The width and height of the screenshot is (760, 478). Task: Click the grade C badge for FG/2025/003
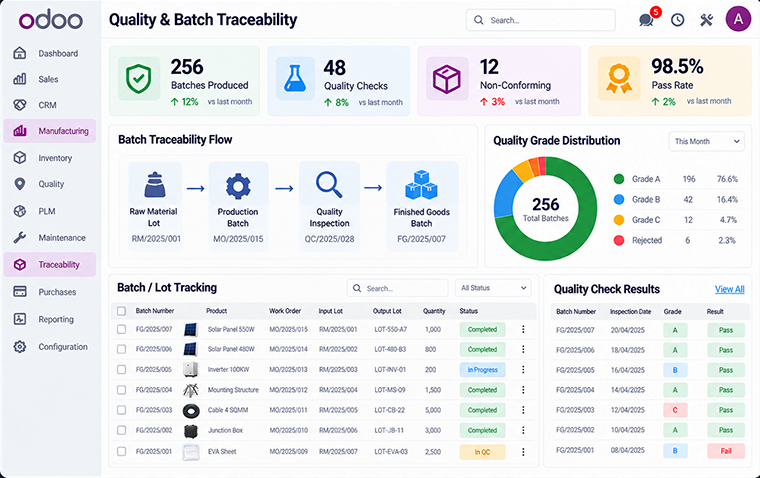pyautogui.click(x=675, y=410)
